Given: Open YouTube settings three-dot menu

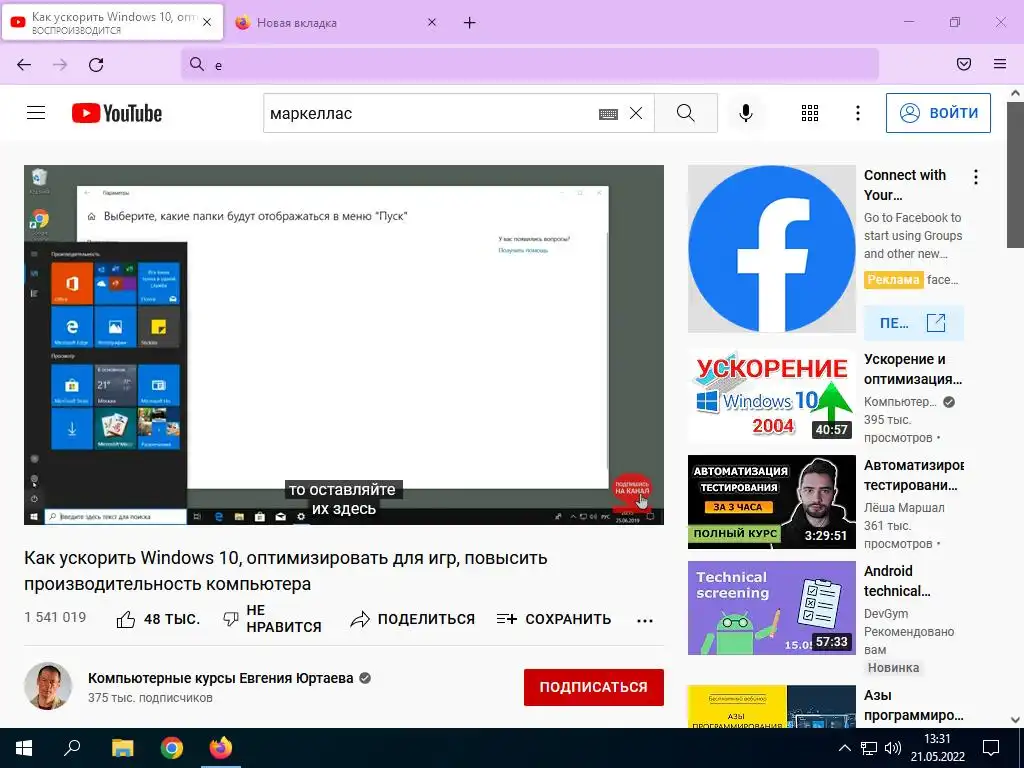Looking at the screenshot, I should [x=857, y=113].
